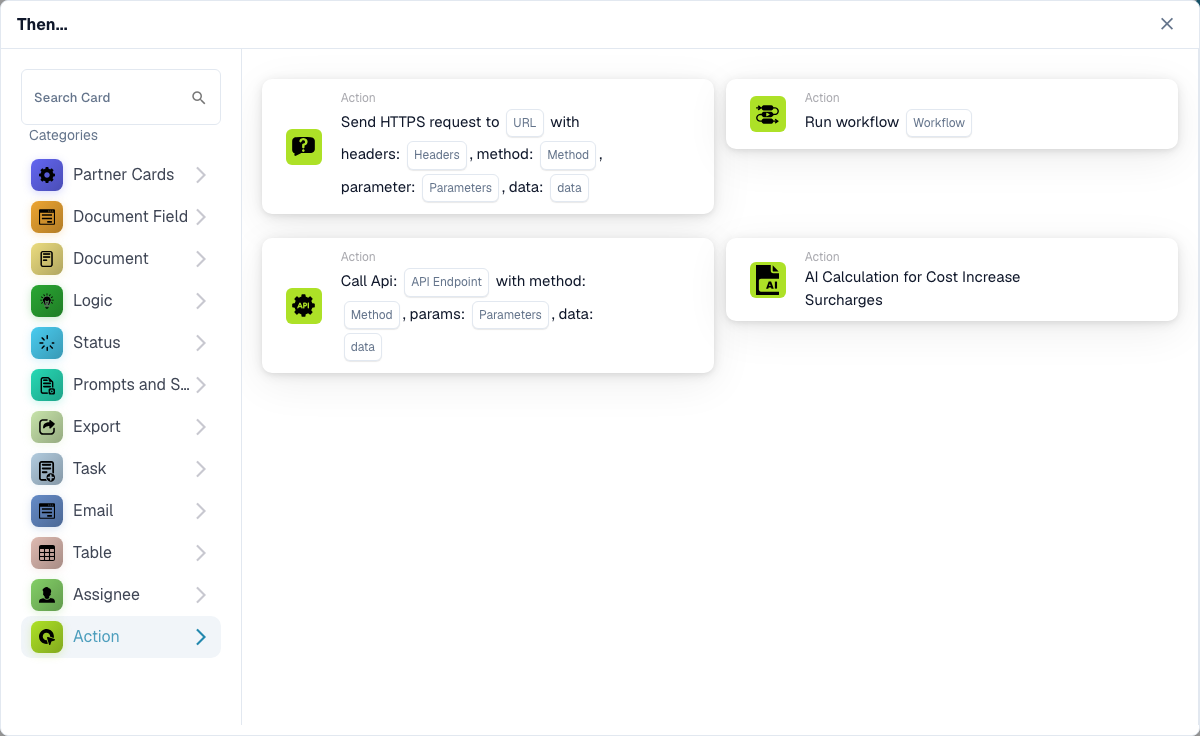Viewport: 1200px width, 736px height.
Task: Click the Assignee person icon
Action: click(47, 595)
